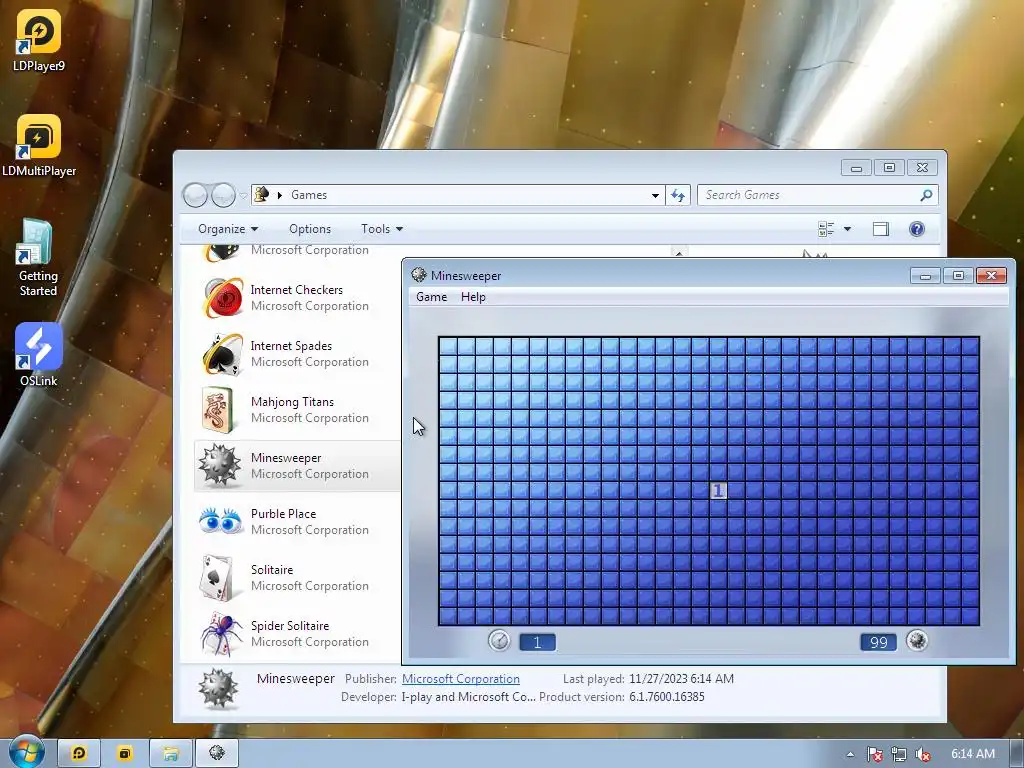
Task: Click the Forward navigation button in Games window
Action: pos(223,195)
